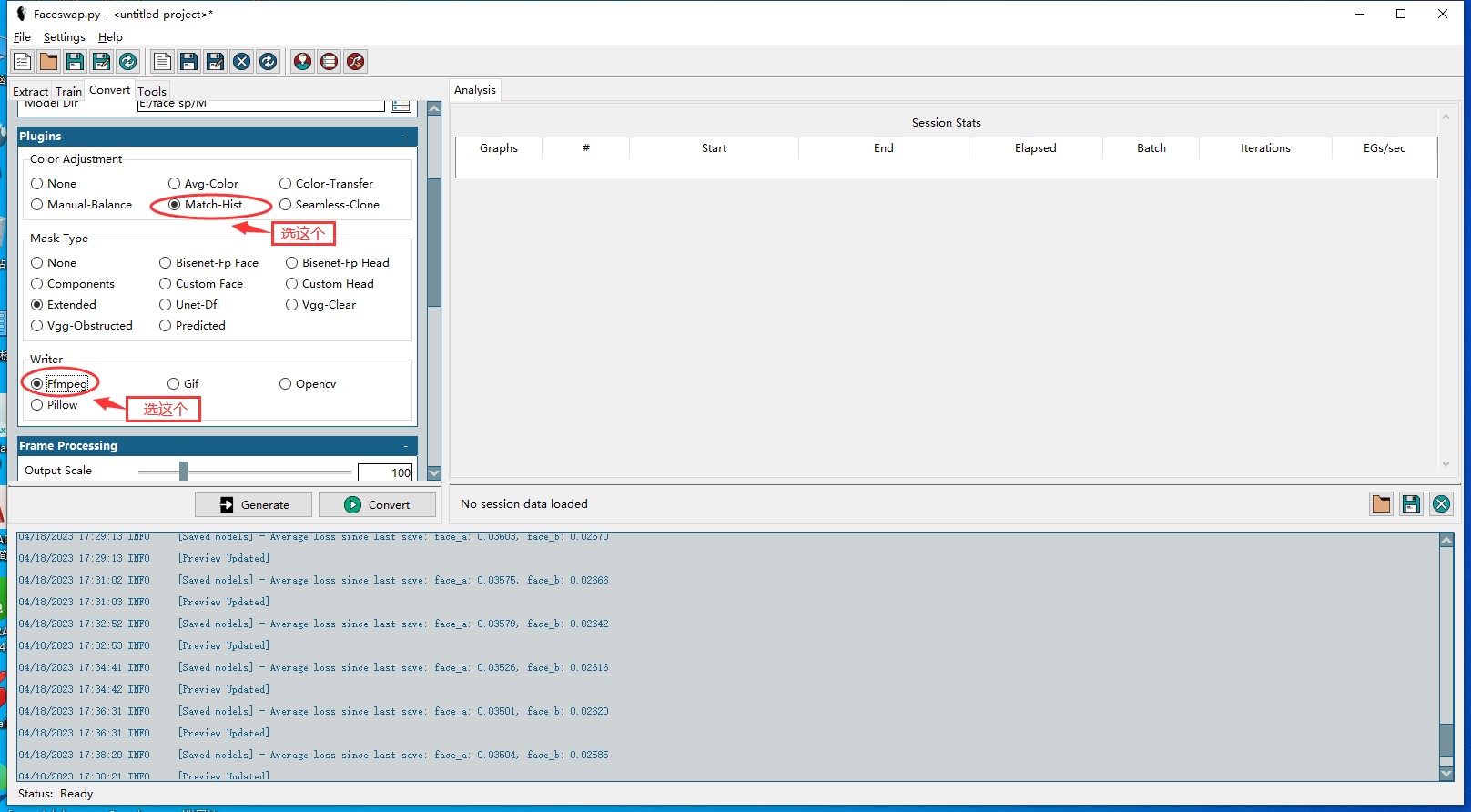The image size is (1471, 812).
Task: Click the orange open project folder icon in the top toolbar
Action: 49,61
